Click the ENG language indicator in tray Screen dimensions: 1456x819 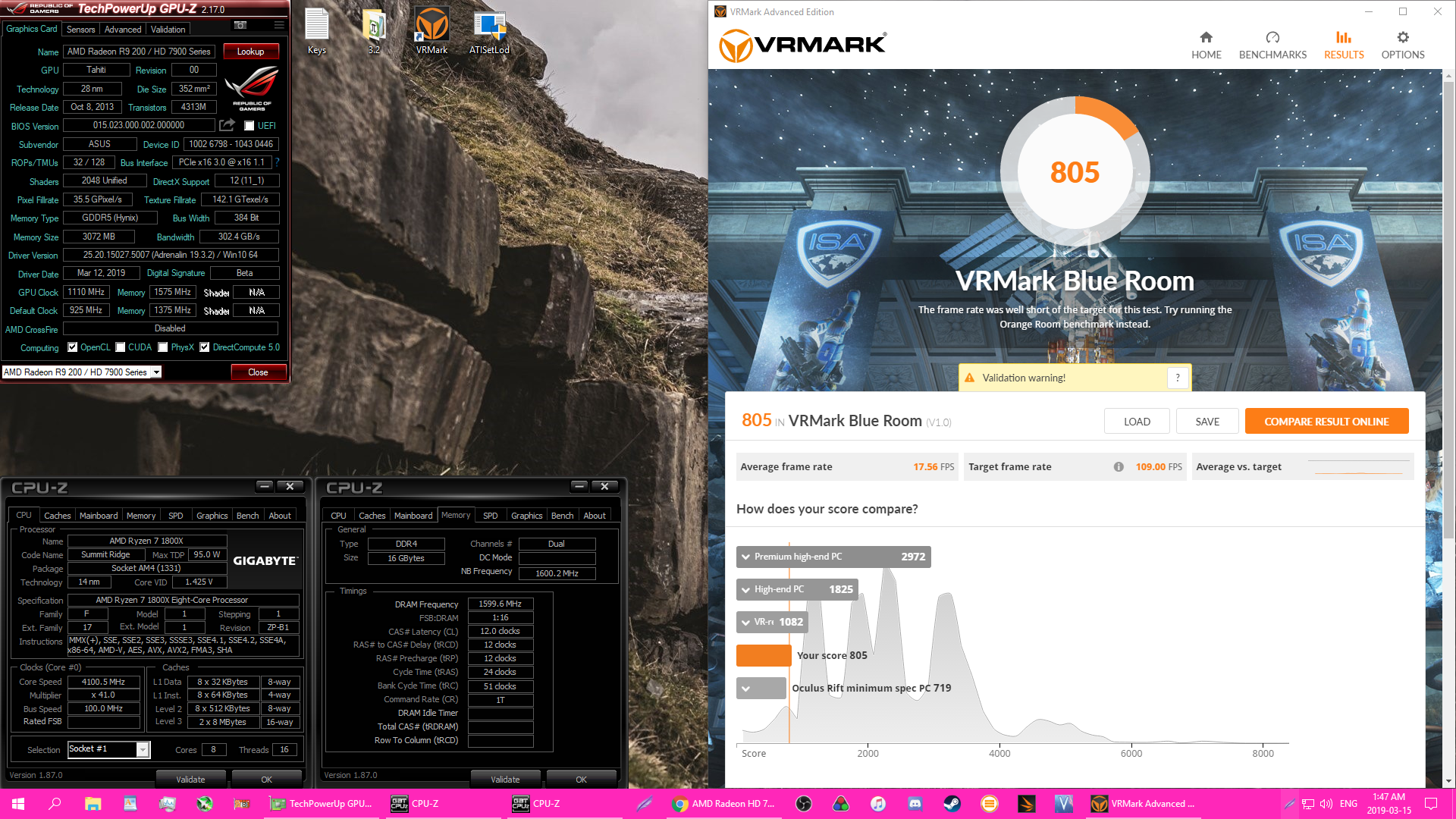[1348, 804]
